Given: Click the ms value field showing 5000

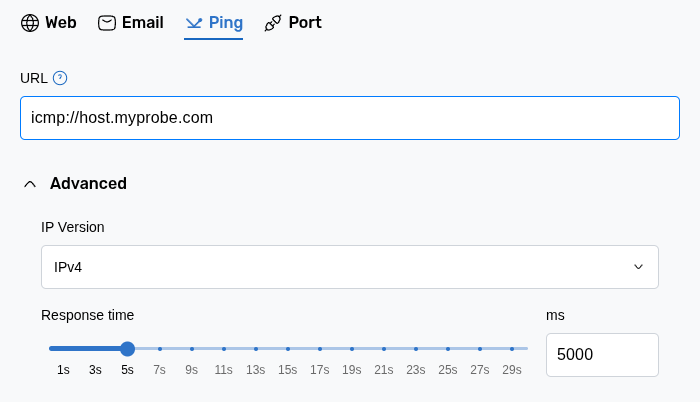Looking at the screenshot, I should (x=601, y=355).
